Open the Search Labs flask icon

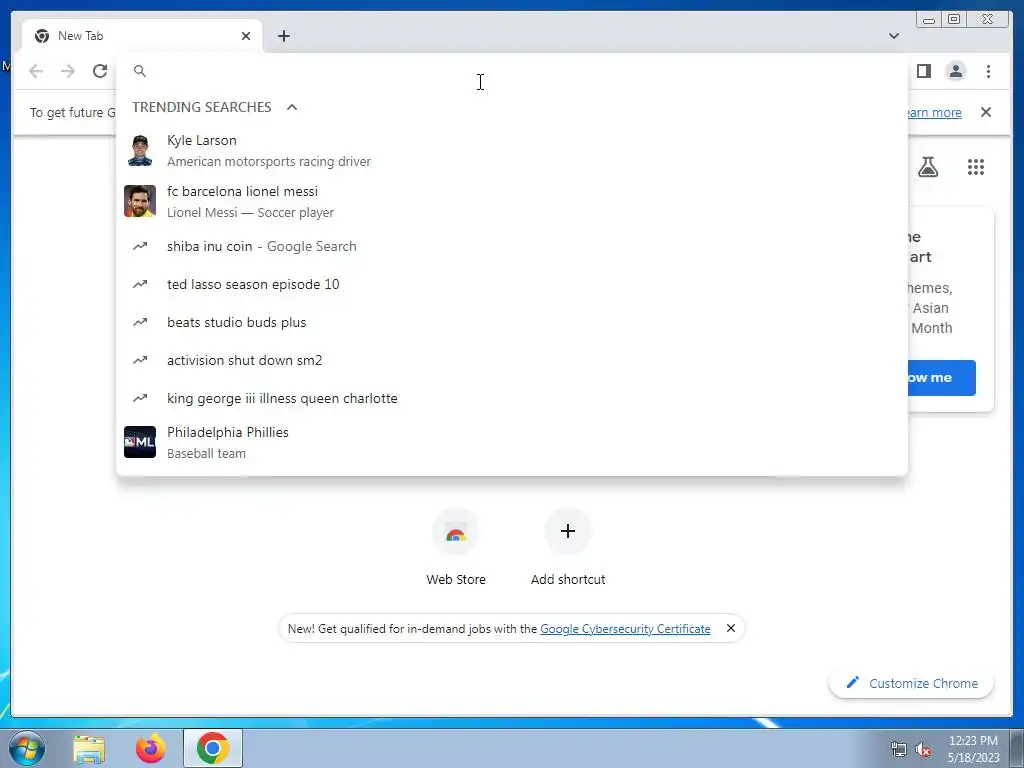pyautogui.click(x=928, y=167)
